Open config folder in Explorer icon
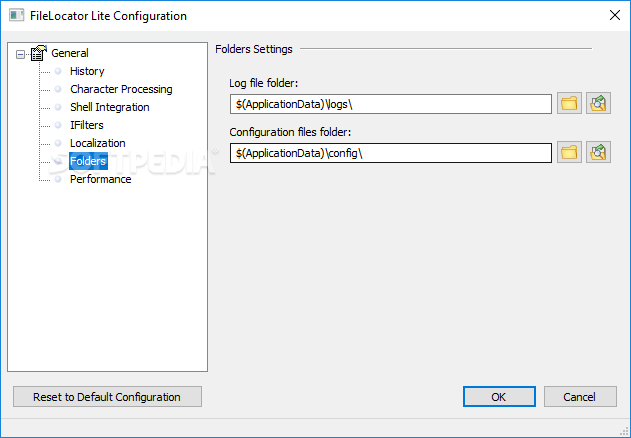The height and width of the screenshot is (438, 631). tap(598, 152)
